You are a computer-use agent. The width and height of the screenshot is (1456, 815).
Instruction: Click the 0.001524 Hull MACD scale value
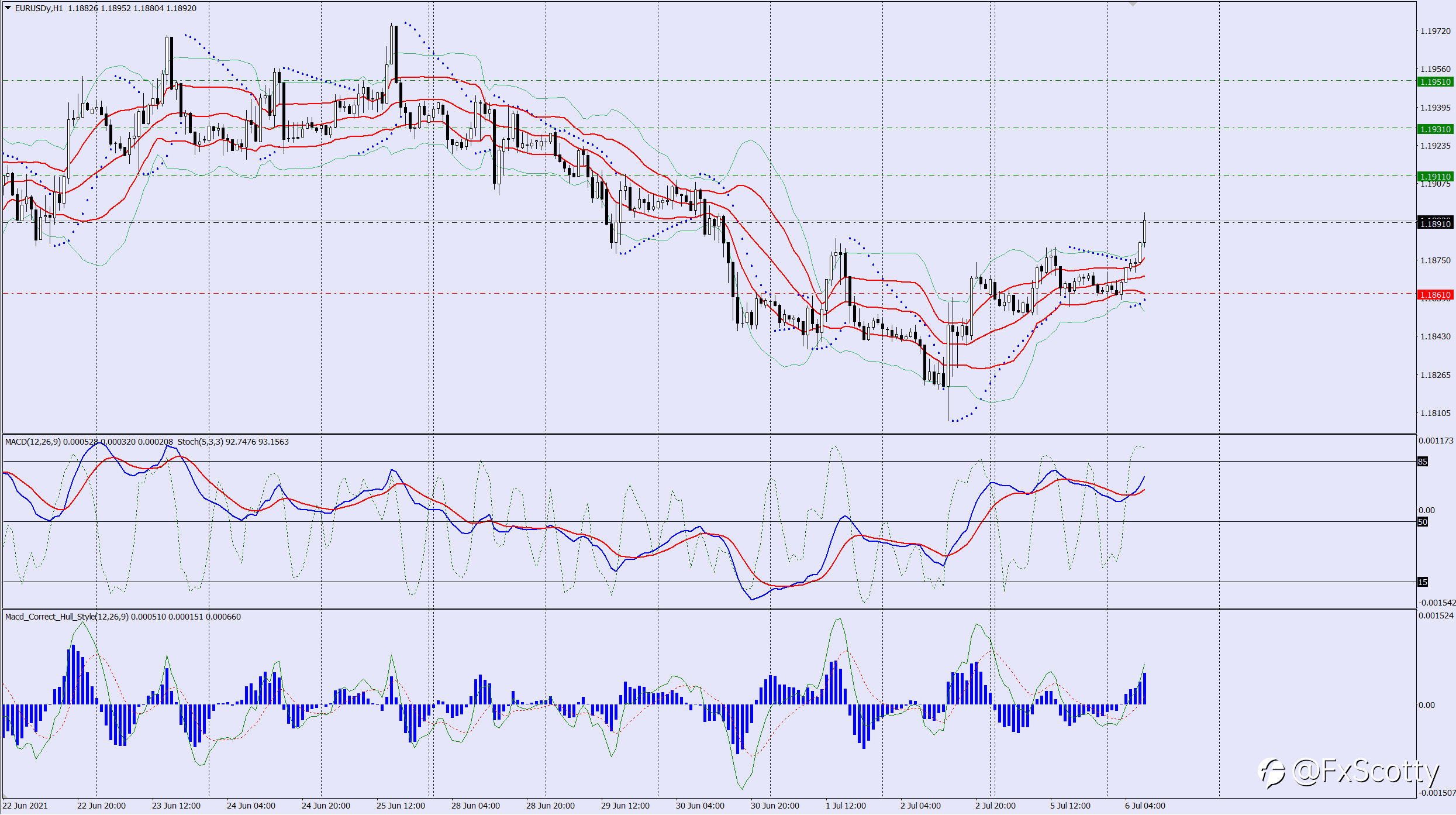[1436, 615]
